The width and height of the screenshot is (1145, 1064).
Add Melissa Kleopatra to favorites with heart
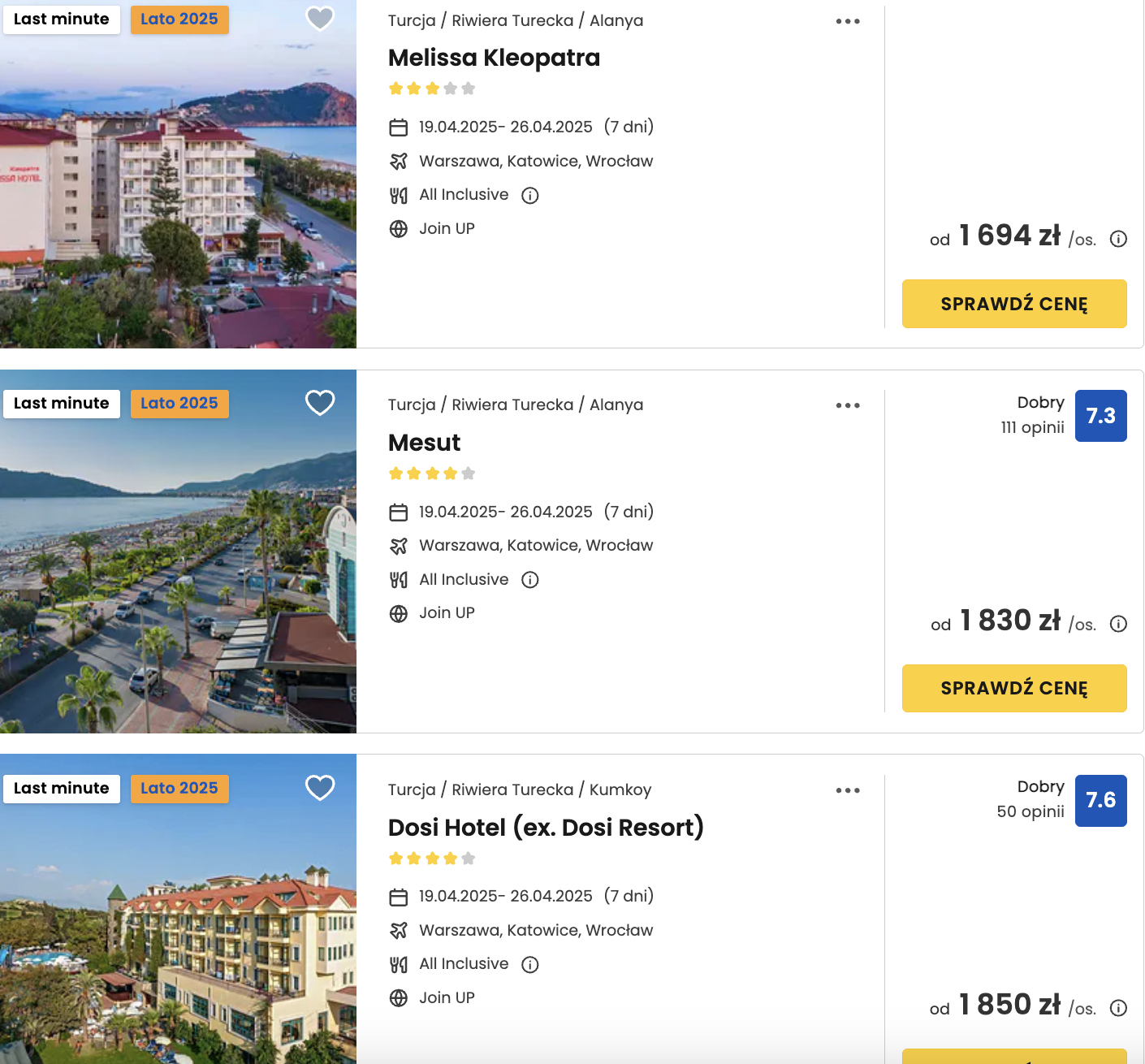coord(320,18)
